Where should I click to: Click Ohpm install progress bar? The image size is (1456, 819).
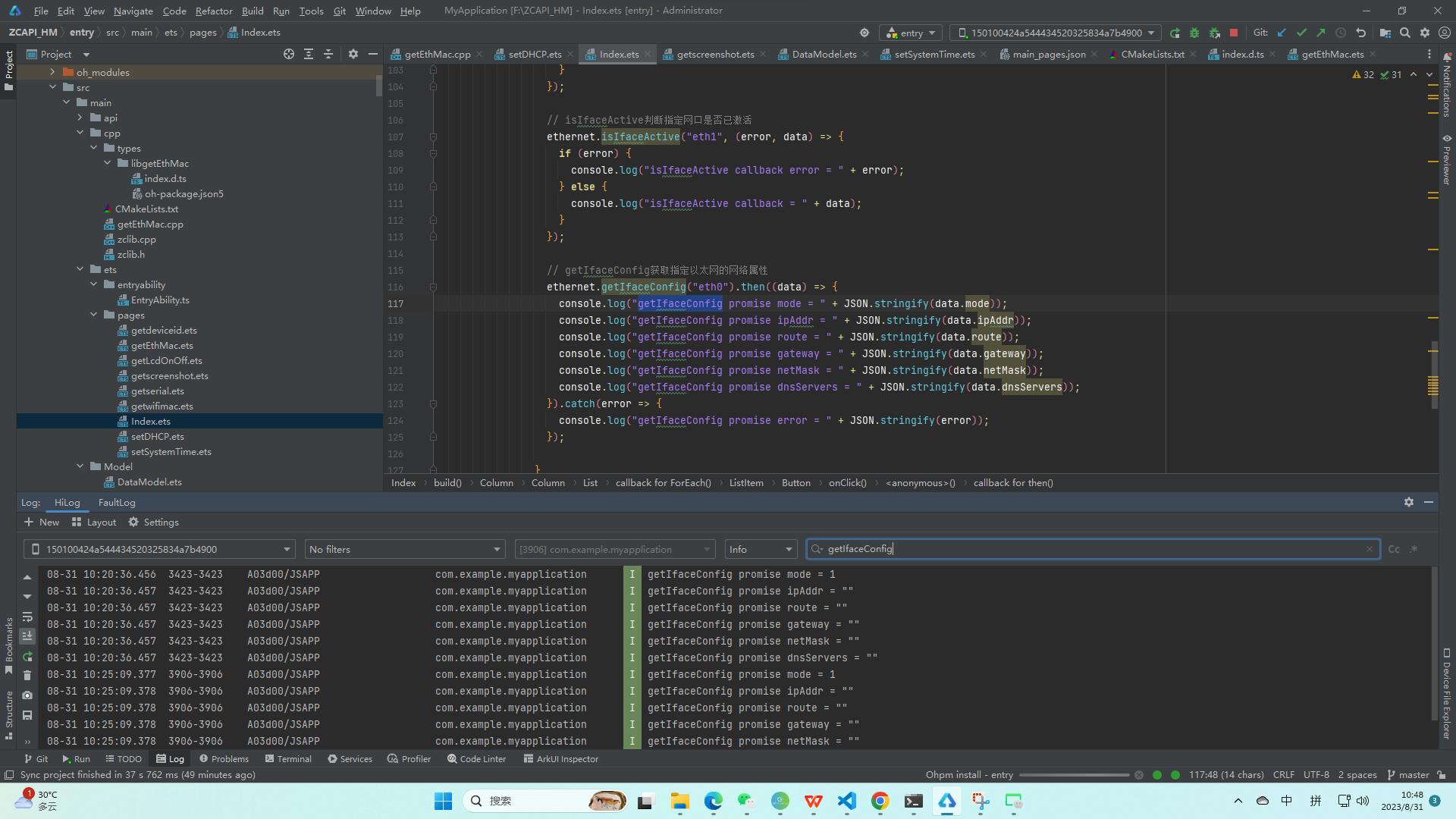1074,775
